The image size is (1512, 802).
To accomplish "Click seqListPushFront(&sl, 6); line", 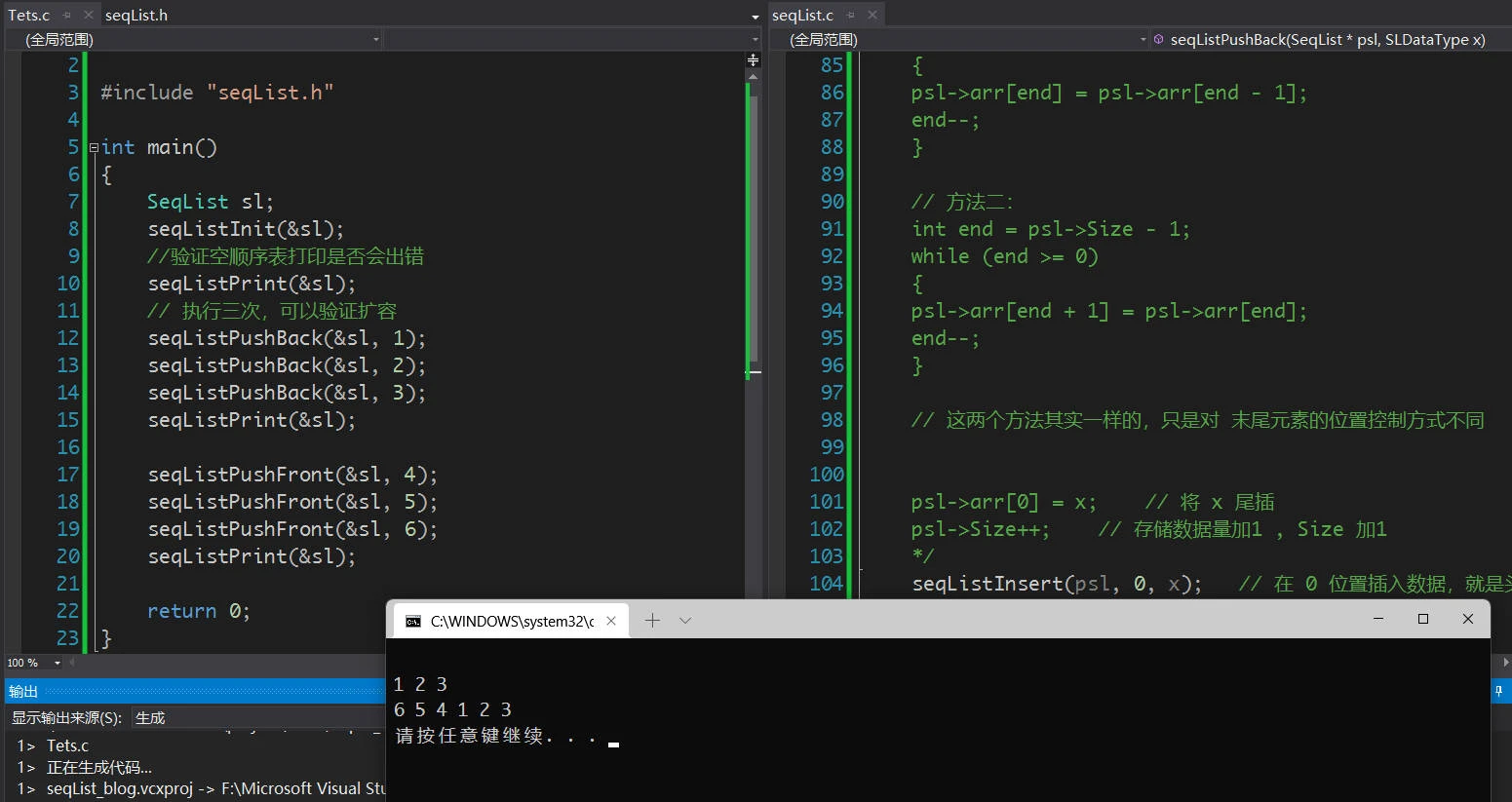I will pos(292,529).
